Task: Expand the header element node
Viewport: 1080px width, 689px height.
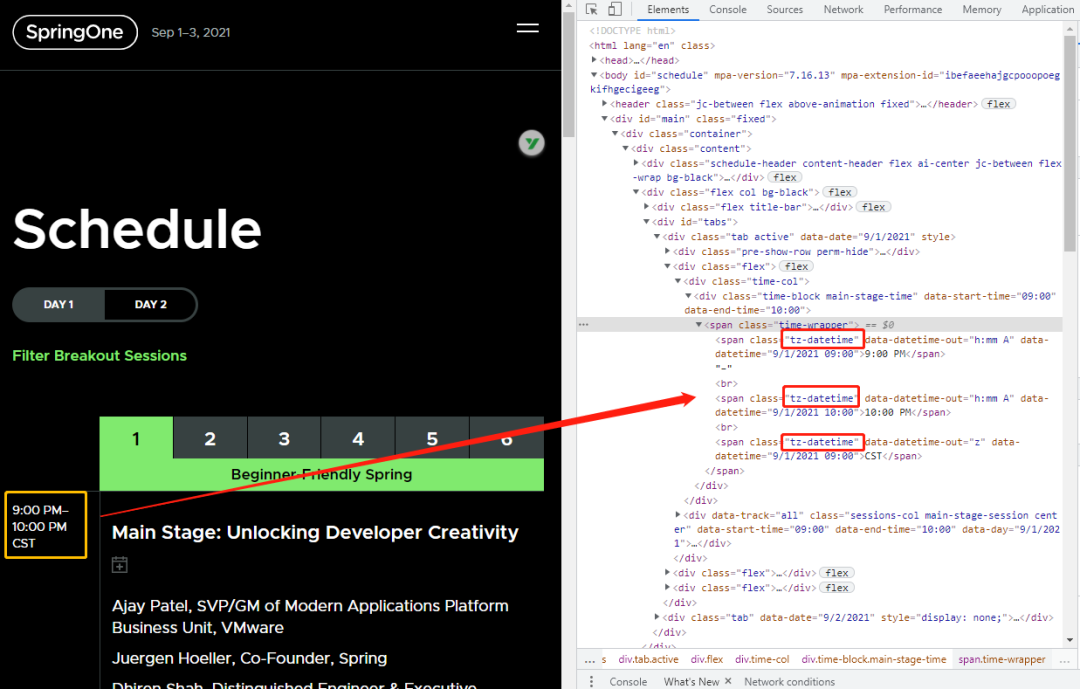Action: pos(605,103)
